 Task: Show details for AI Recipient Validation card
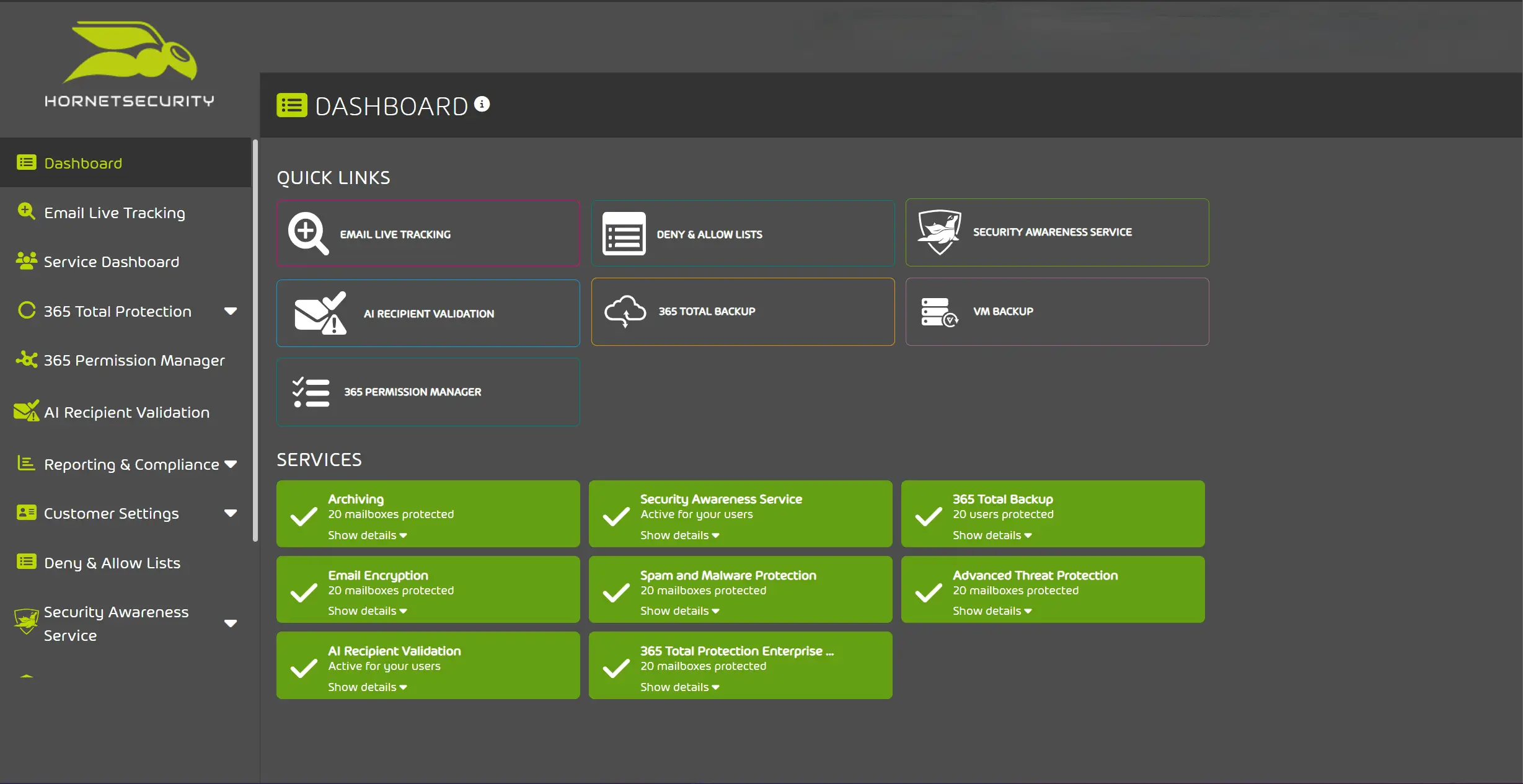368,687
